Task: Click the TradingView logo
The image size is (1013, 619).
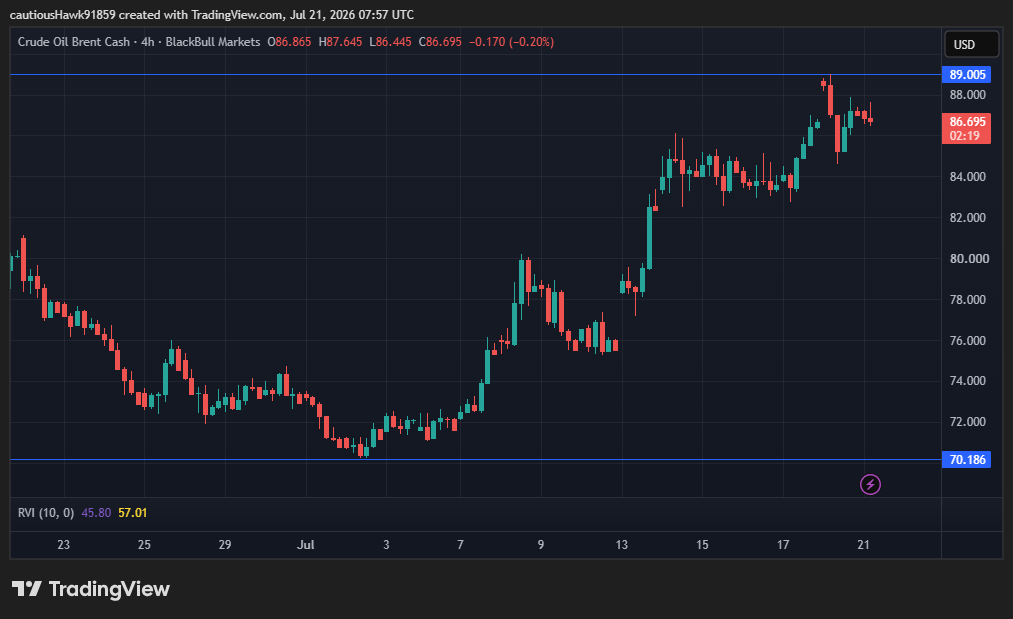Action: [x=90, y=589]
